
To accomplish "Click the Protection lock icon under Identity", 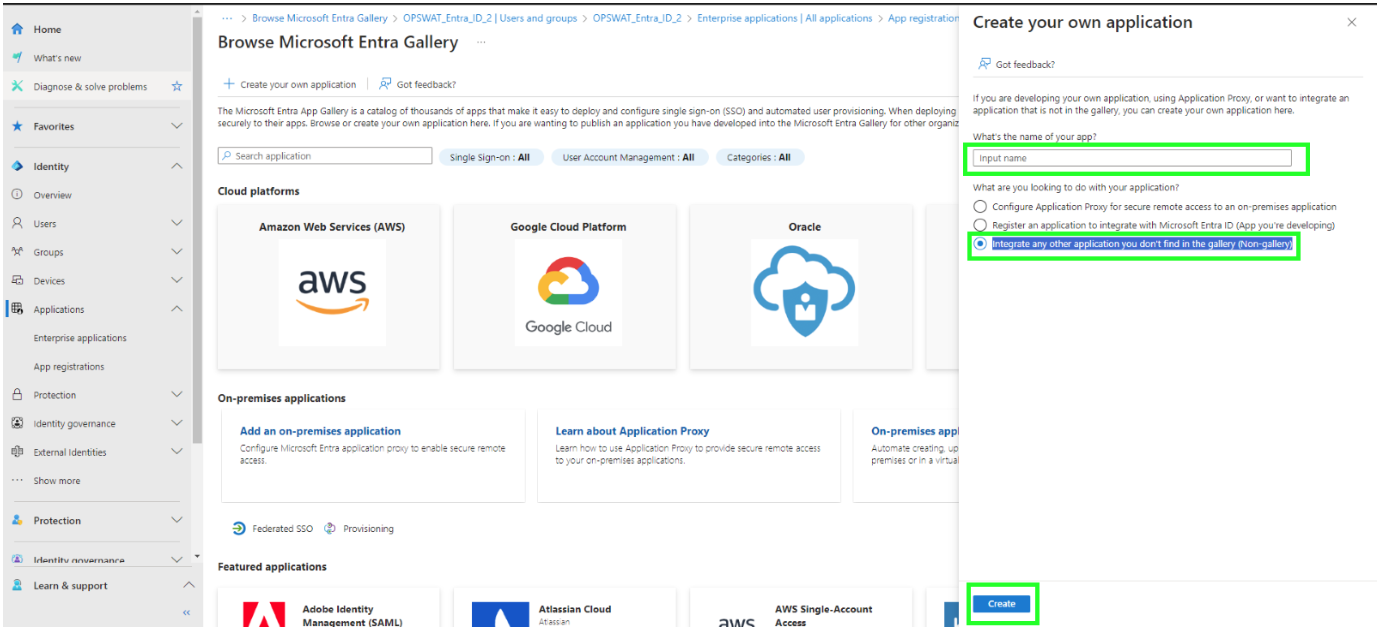I will tap(17, 395).
